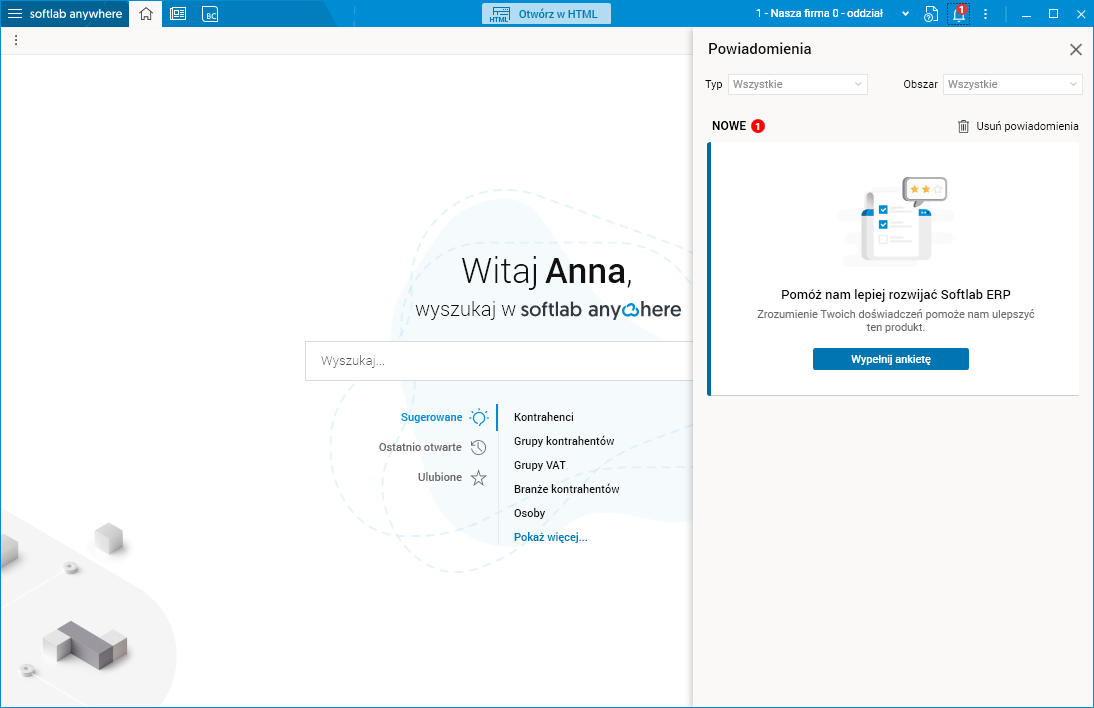The height and width of the screenshot is (708, 1094).
Task: Open the Grupy VAT suggestion
Action: point(539,465)
